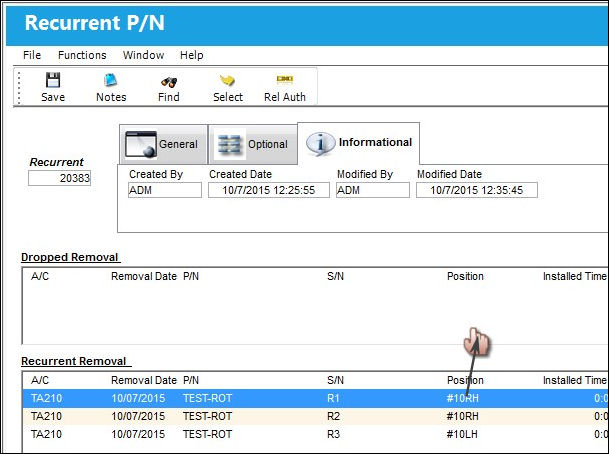Click the Recurrent Removal section heading
Screen dimensions: 609x454
(x=74, y=361)
